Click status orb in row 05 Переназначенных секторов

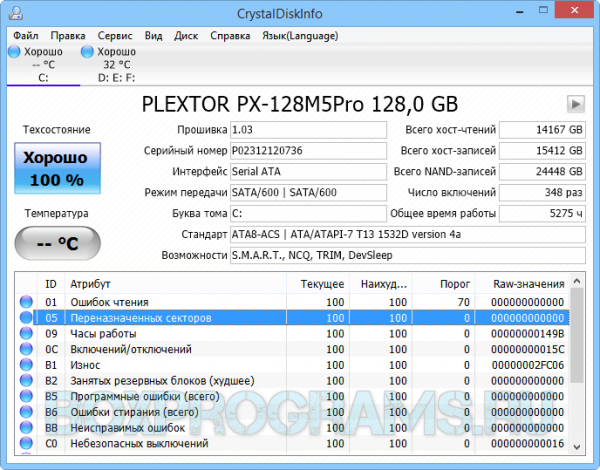(x=26, y=318)
